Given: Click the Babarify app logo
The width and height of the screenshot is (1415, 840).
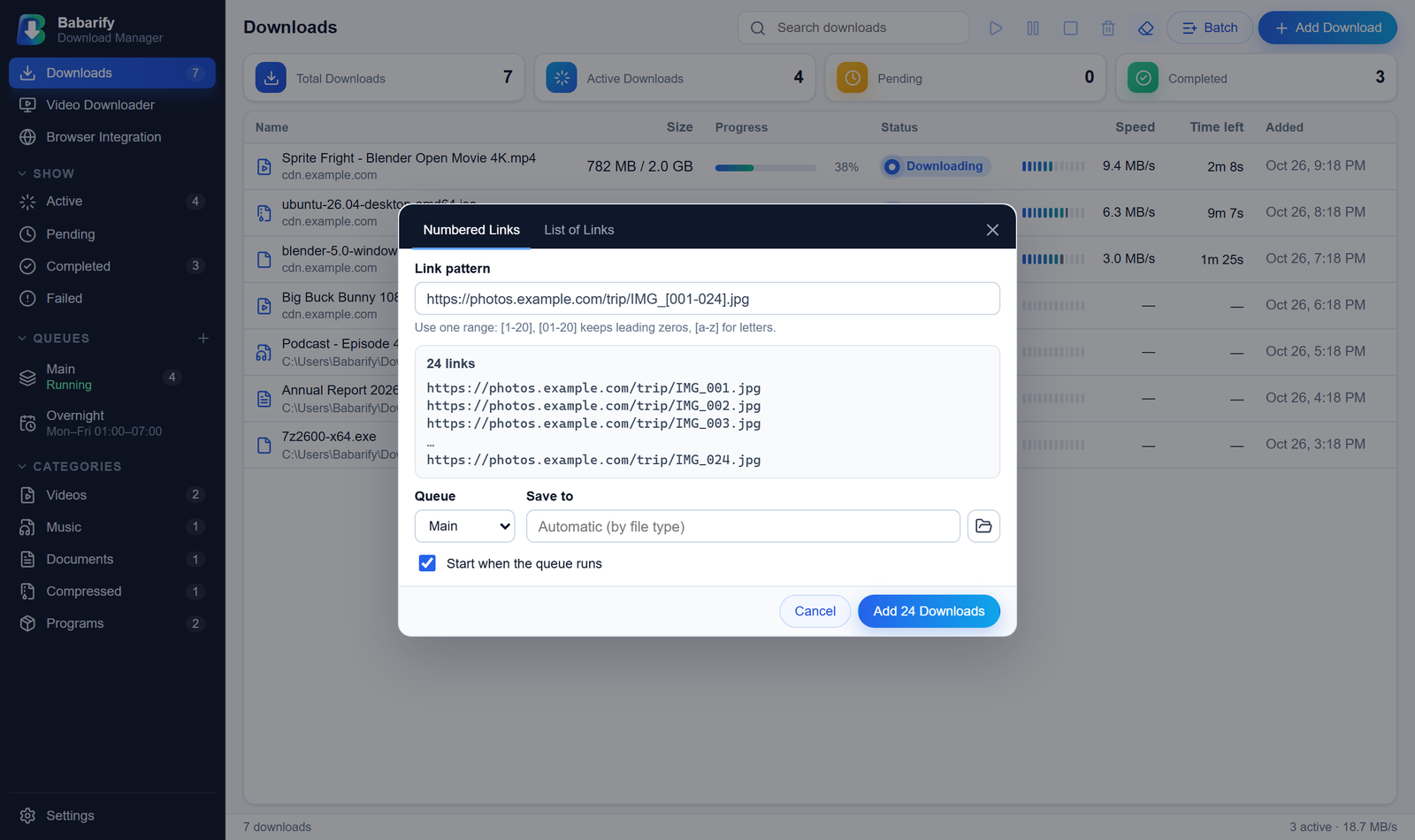Looking at the screenshot, I should pyautogui.click(x=32, y=29).
